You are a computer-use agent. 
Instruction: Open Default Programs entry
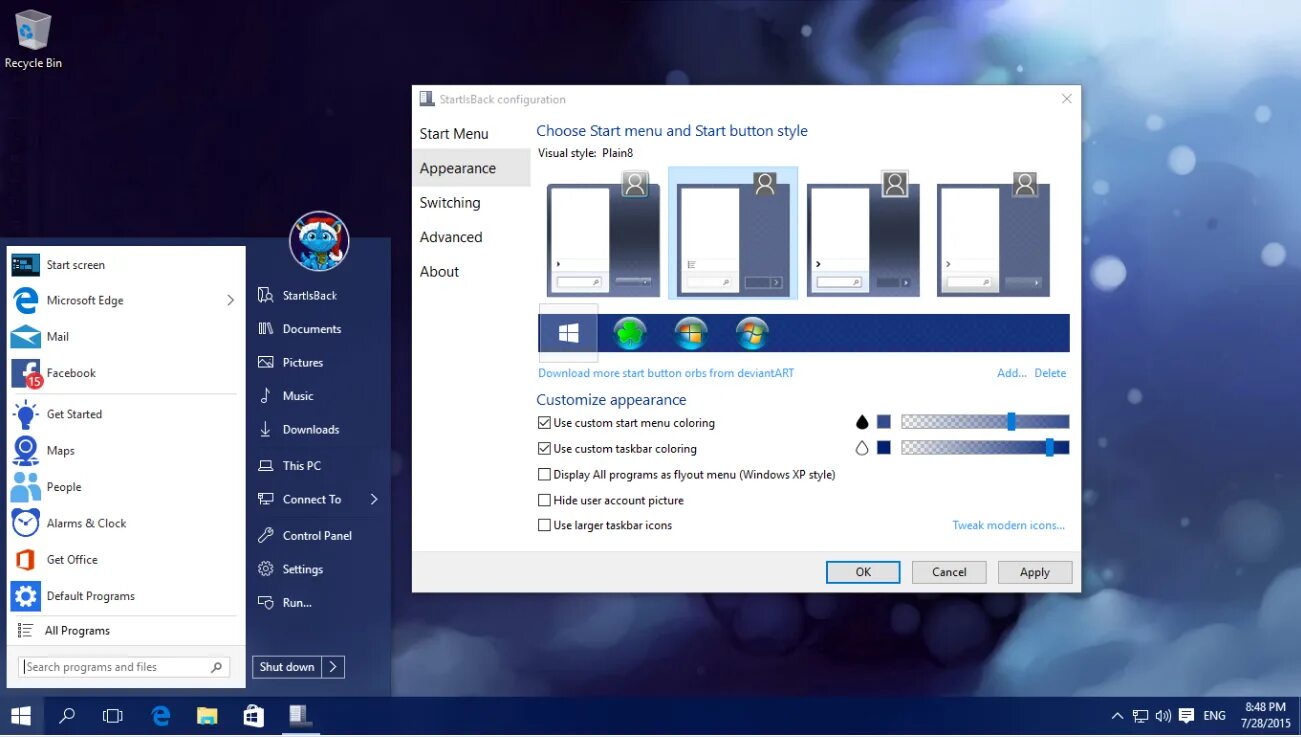point(125,596)
